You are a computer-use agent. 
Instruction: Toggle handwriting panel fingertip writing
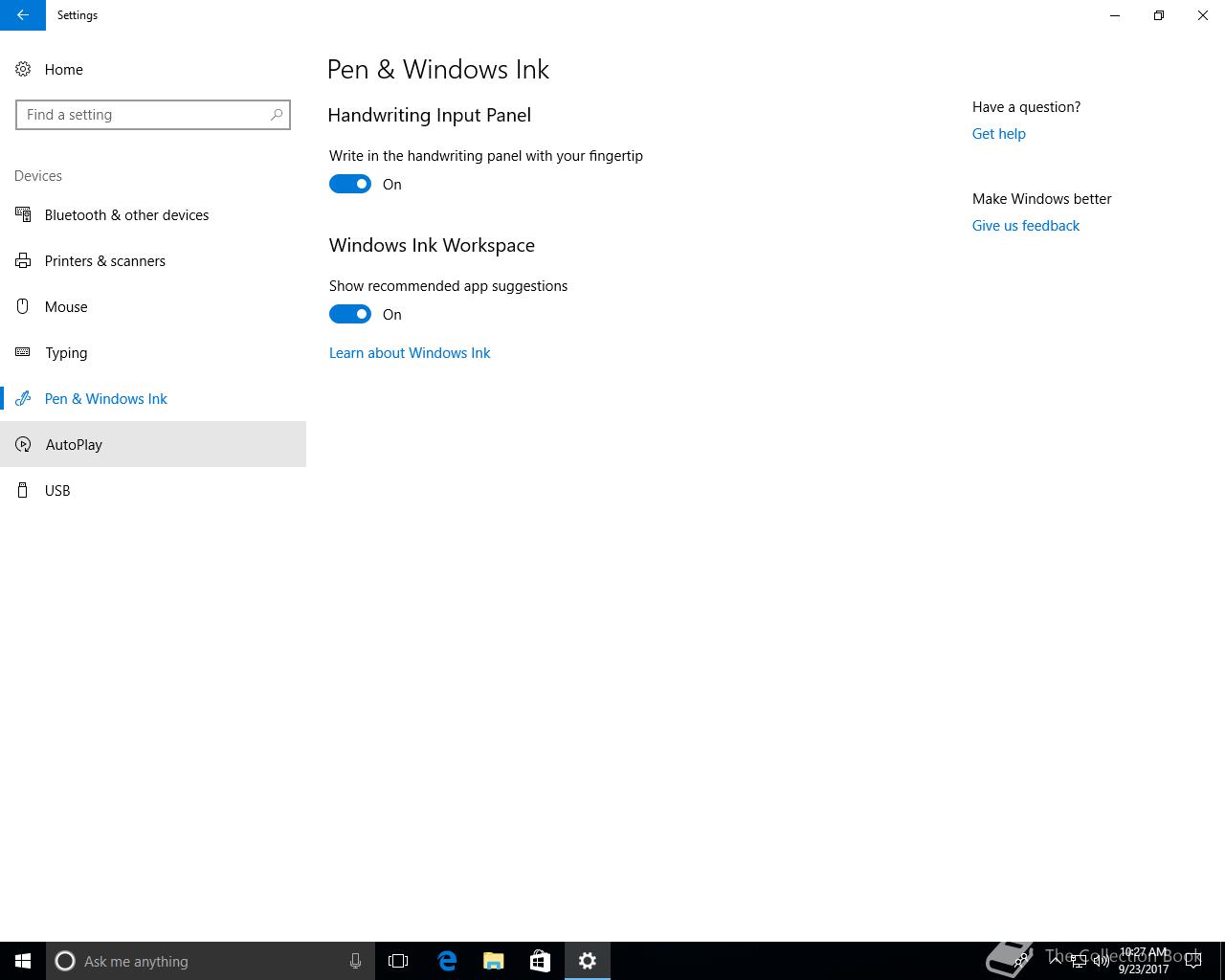pyautogui.click(x=350, y=184)
